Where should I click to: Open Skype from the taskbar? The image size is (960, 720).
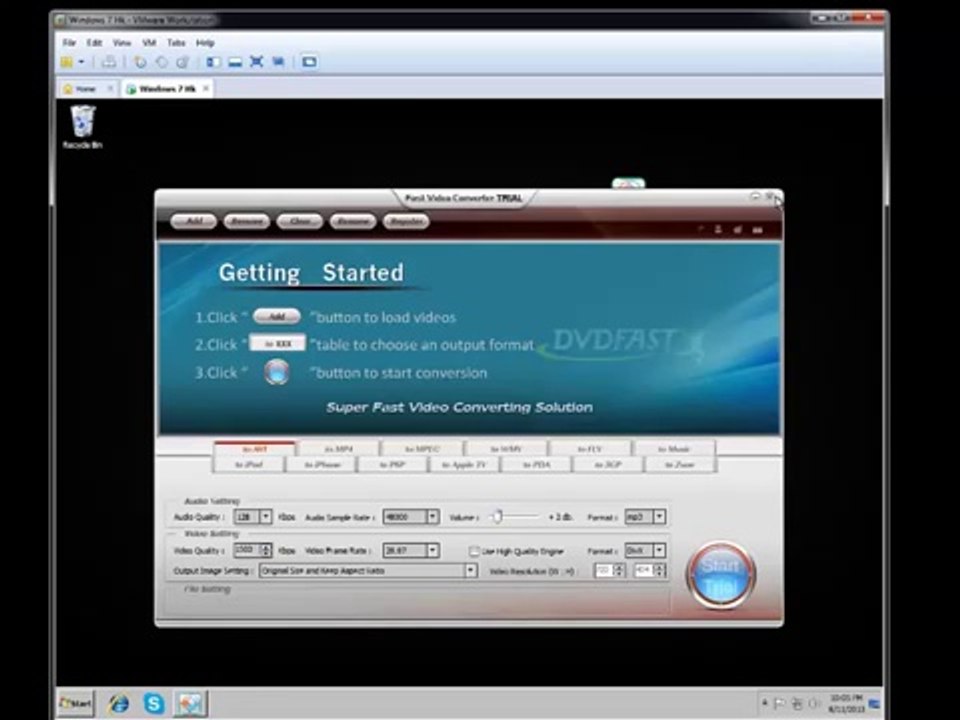154,703
